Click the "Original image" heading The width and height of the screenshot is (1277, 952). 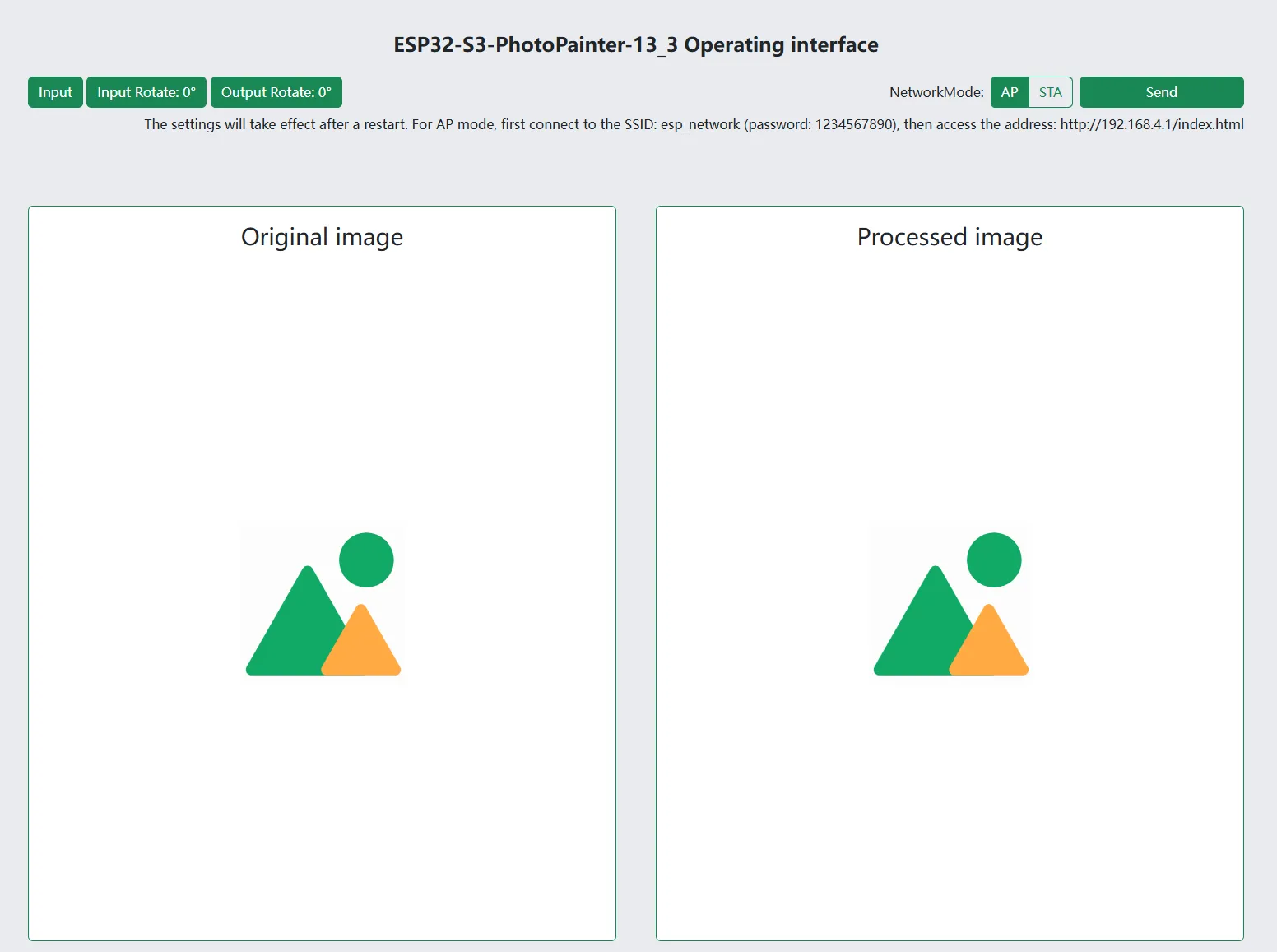pos(322,237)
